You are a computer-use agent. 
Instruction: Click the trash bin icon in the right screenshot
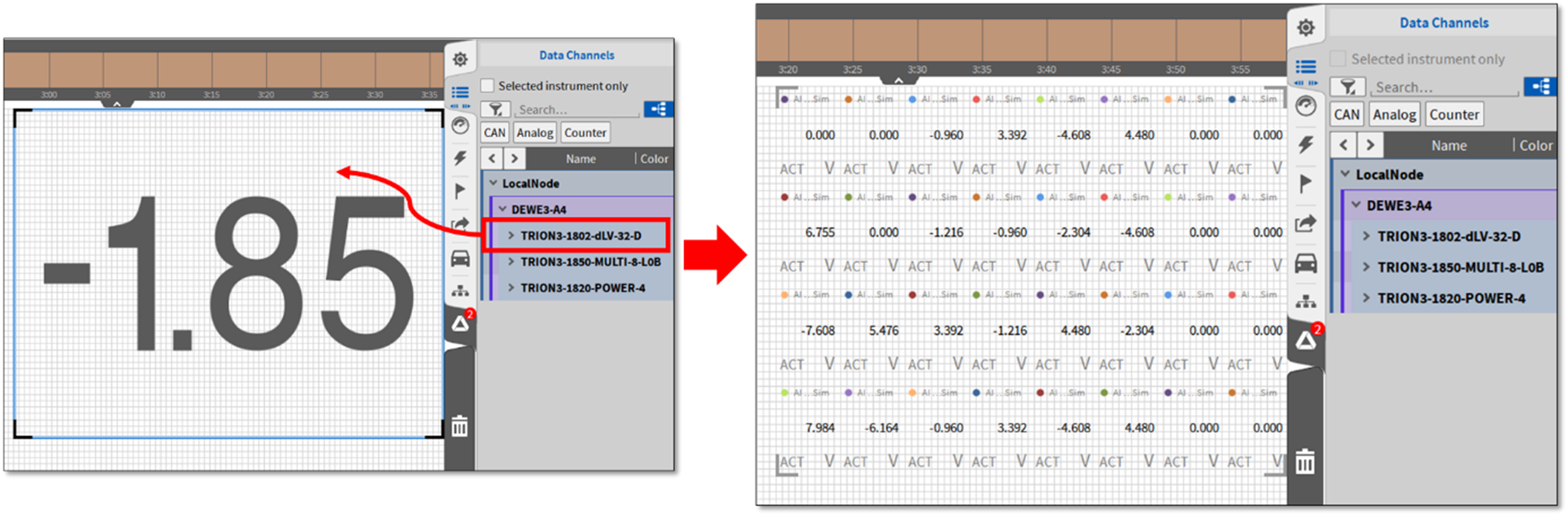(1304, 461)
